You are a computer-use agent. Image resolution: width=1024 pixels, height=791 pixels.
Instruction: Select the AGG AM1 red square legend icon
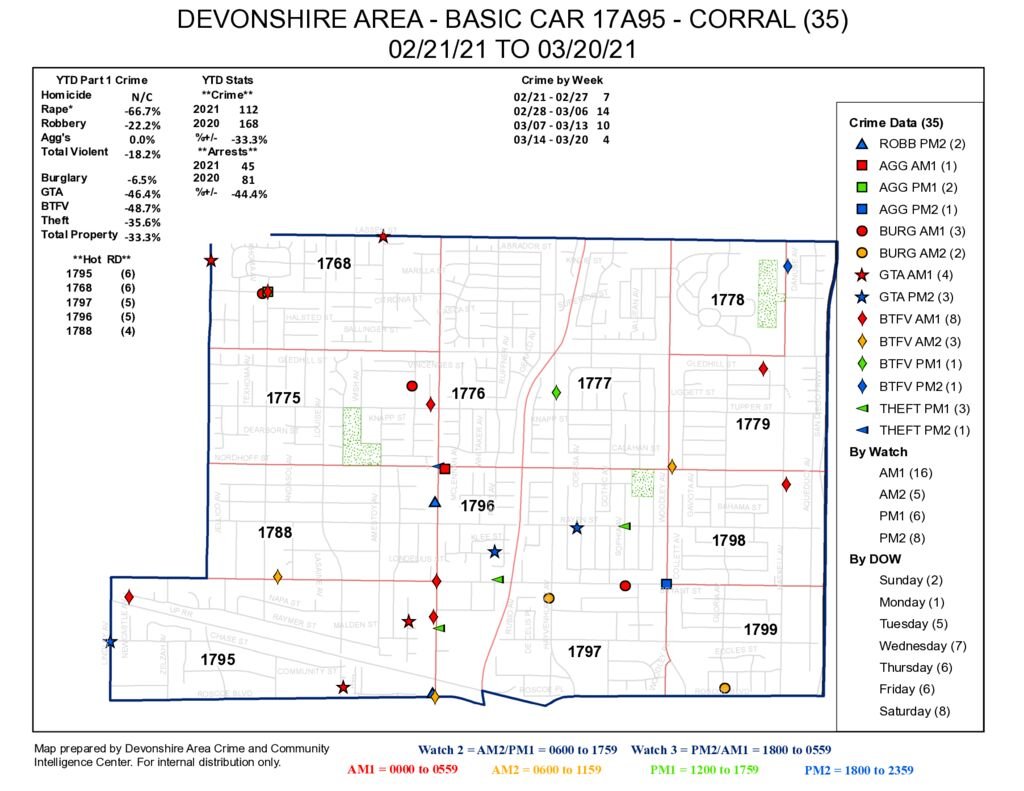point(861,166)
